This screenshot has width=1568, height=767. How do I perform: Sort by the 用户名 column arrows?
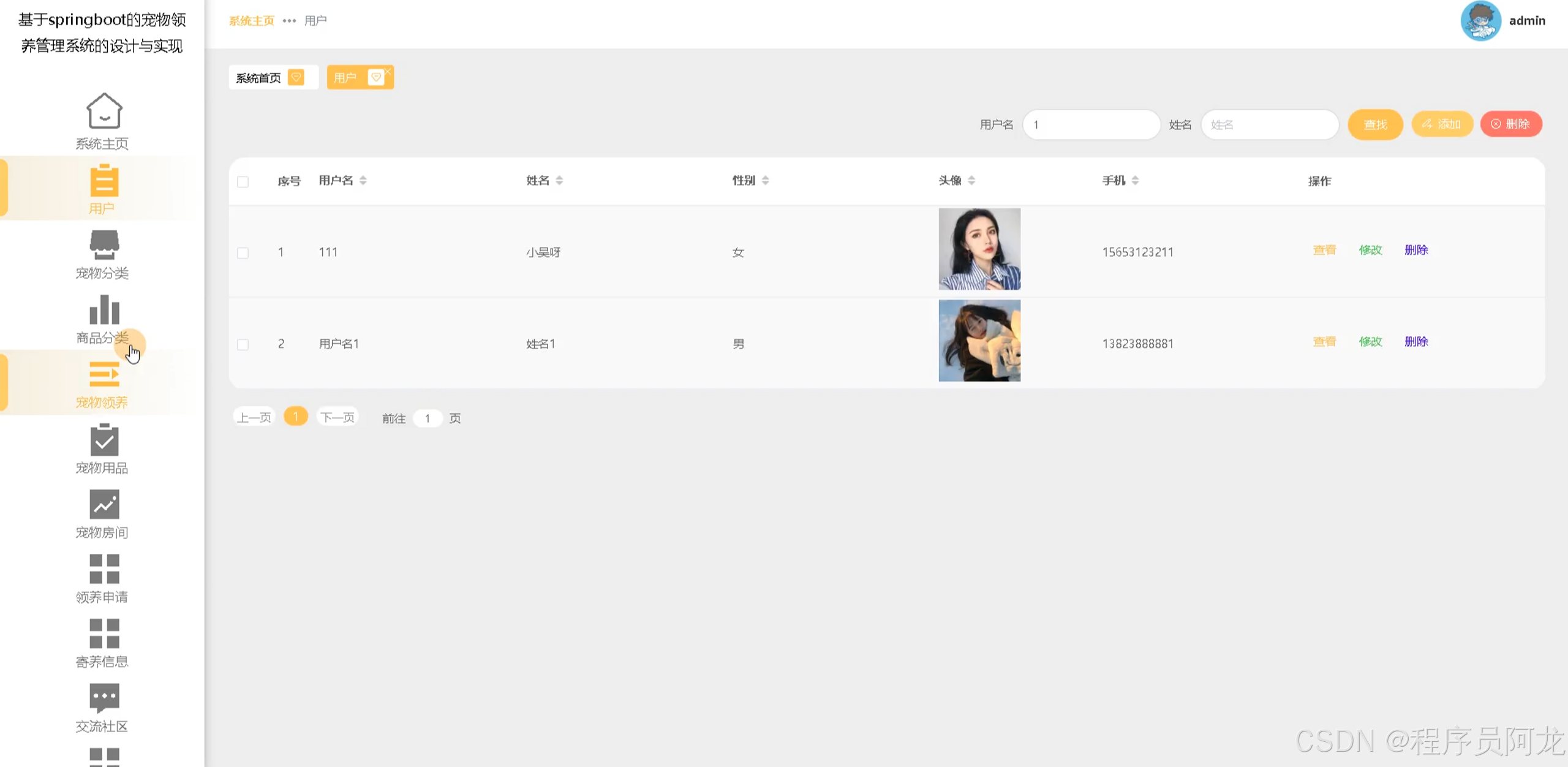363,181
